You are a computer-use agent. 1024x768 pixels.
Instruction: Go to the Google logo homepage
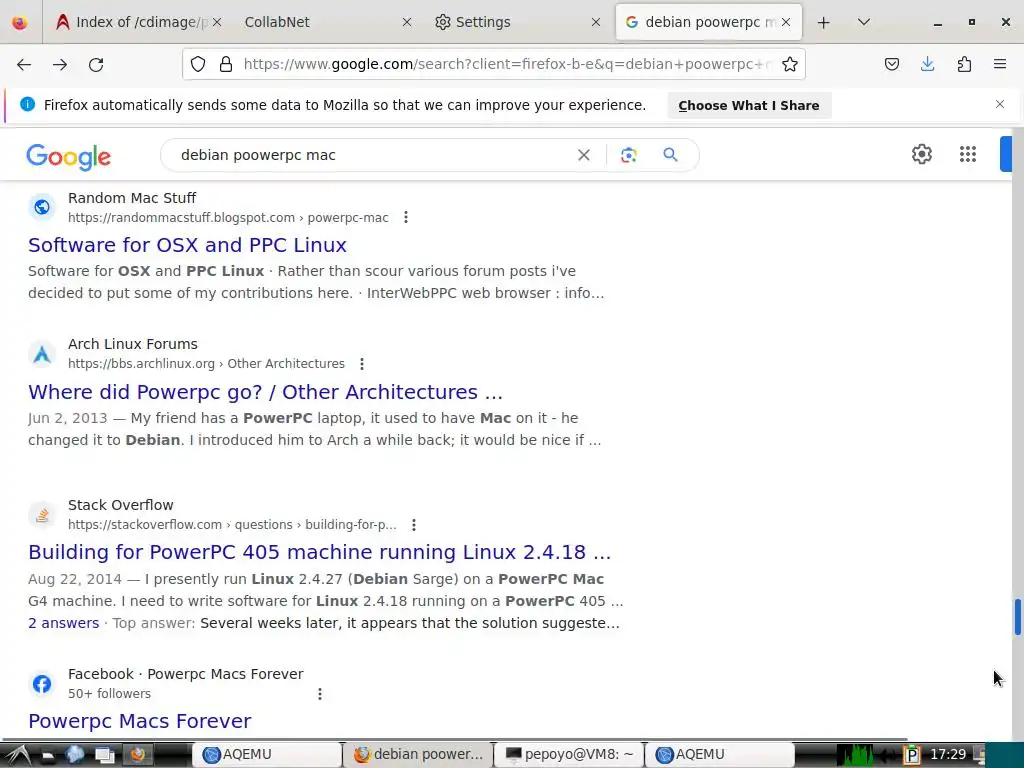click(69, 157)
